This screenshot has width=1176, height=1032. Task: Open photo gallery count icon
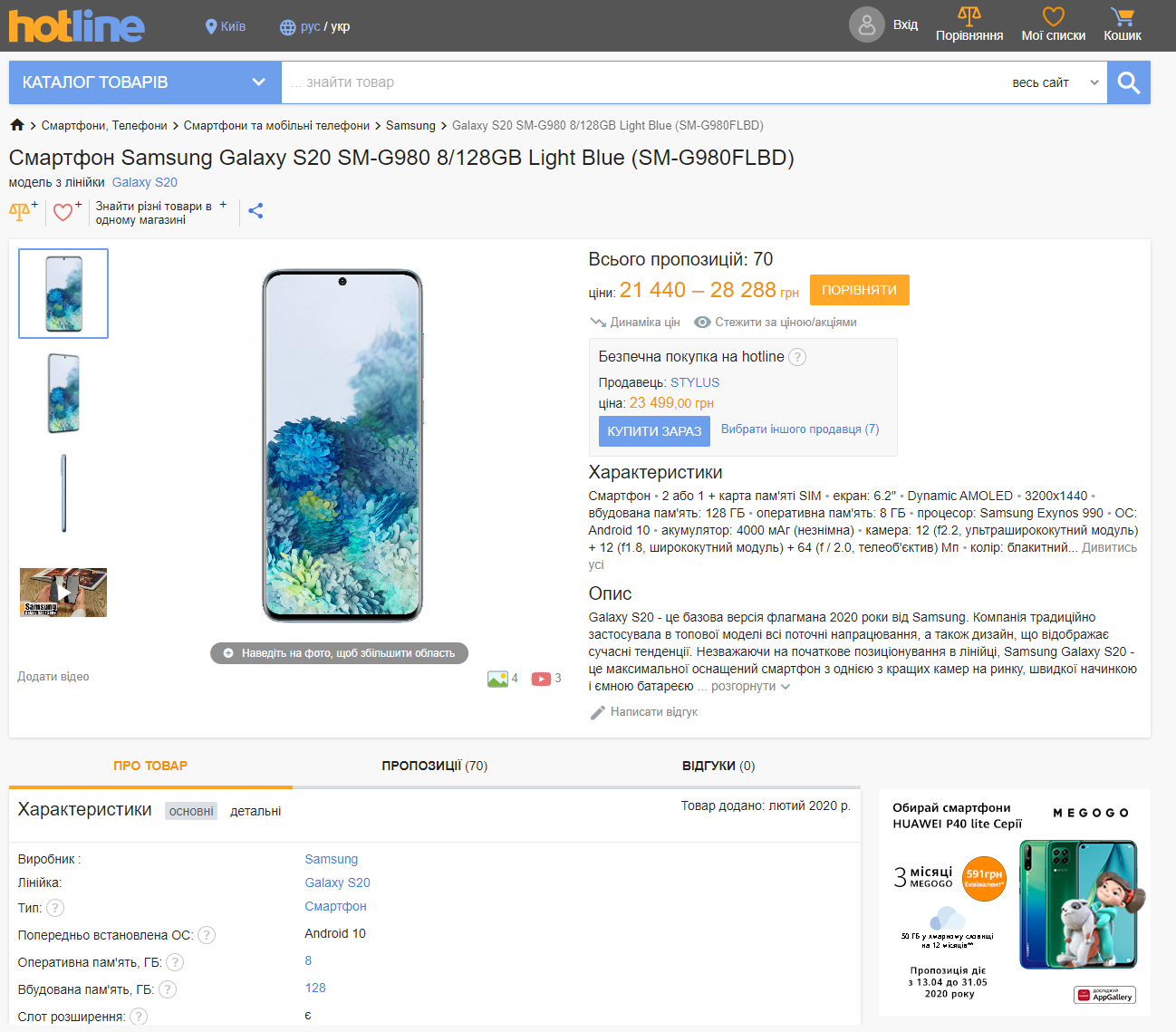pyautogui.click(x=497, y=679)
